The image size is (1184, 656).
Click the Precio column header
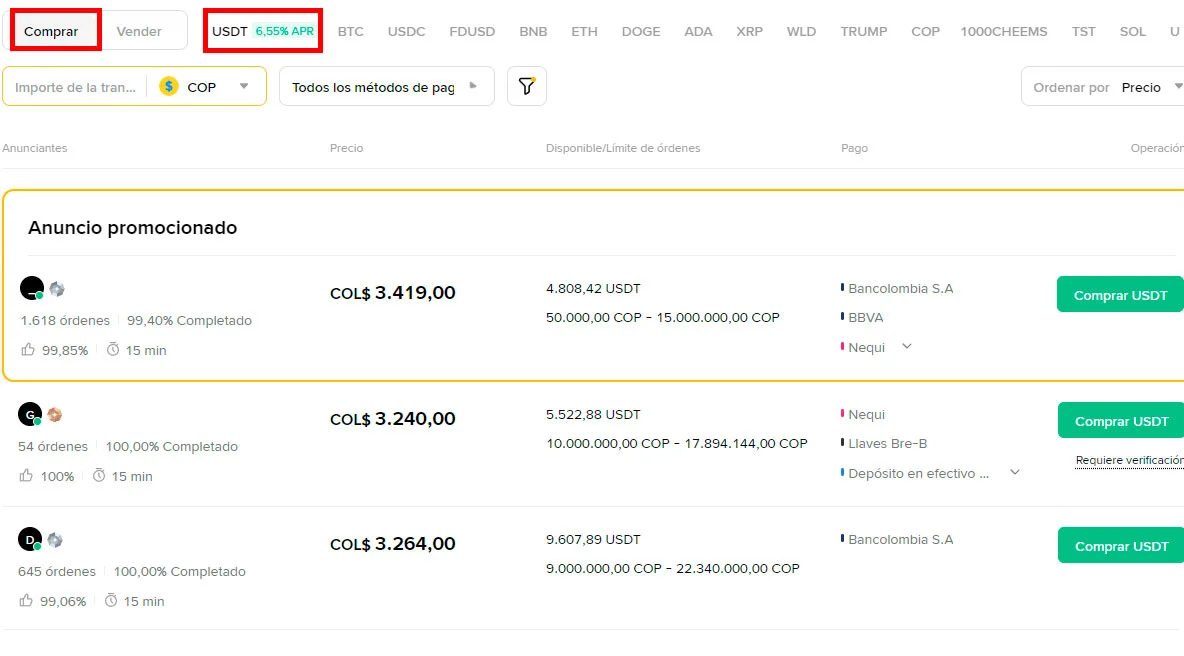(347, 148)
